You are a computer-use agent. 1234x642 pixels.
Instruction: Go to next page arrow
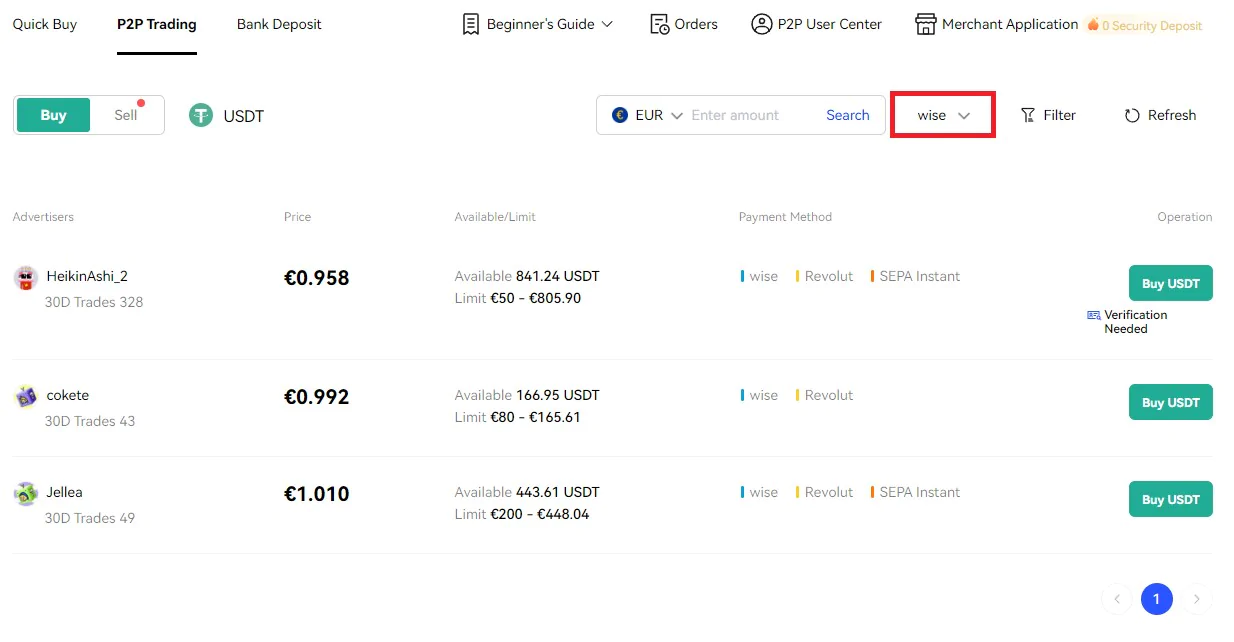coord(1196,599)
